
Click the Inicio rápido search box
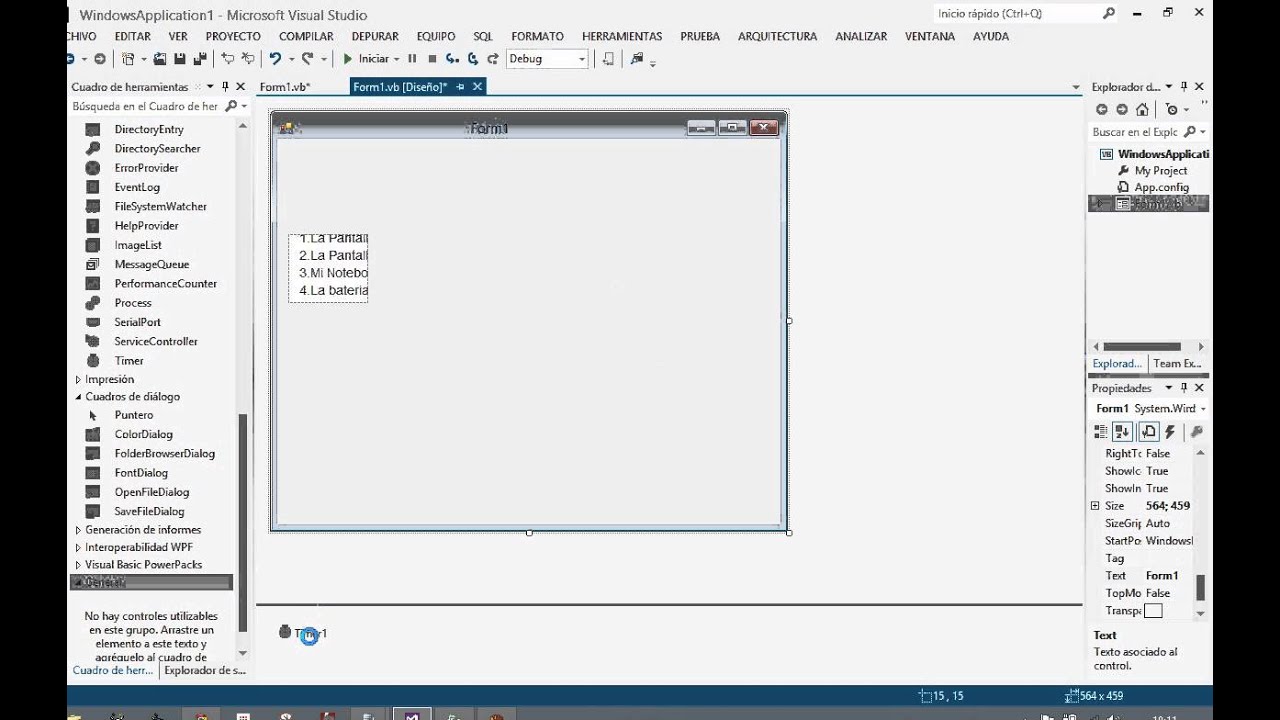1027,14
